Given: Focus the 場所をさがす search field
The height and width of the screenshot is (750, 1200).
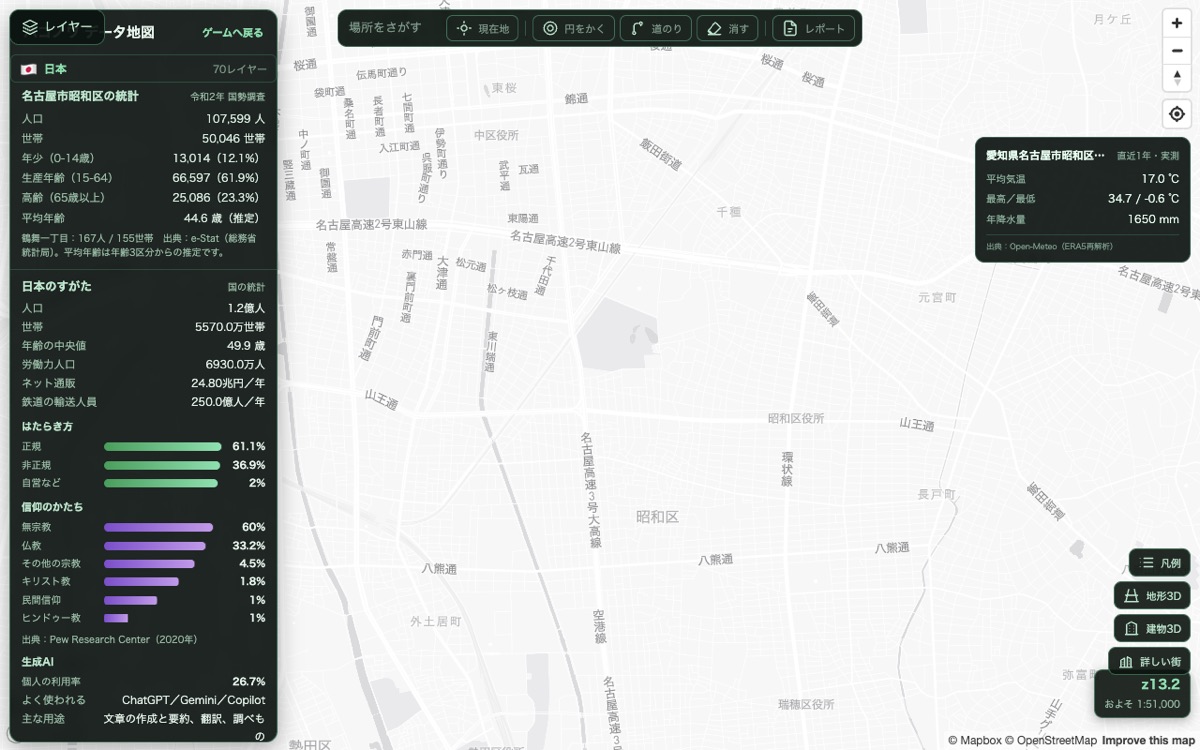Looking at the screenshot, I should [388, 28].
